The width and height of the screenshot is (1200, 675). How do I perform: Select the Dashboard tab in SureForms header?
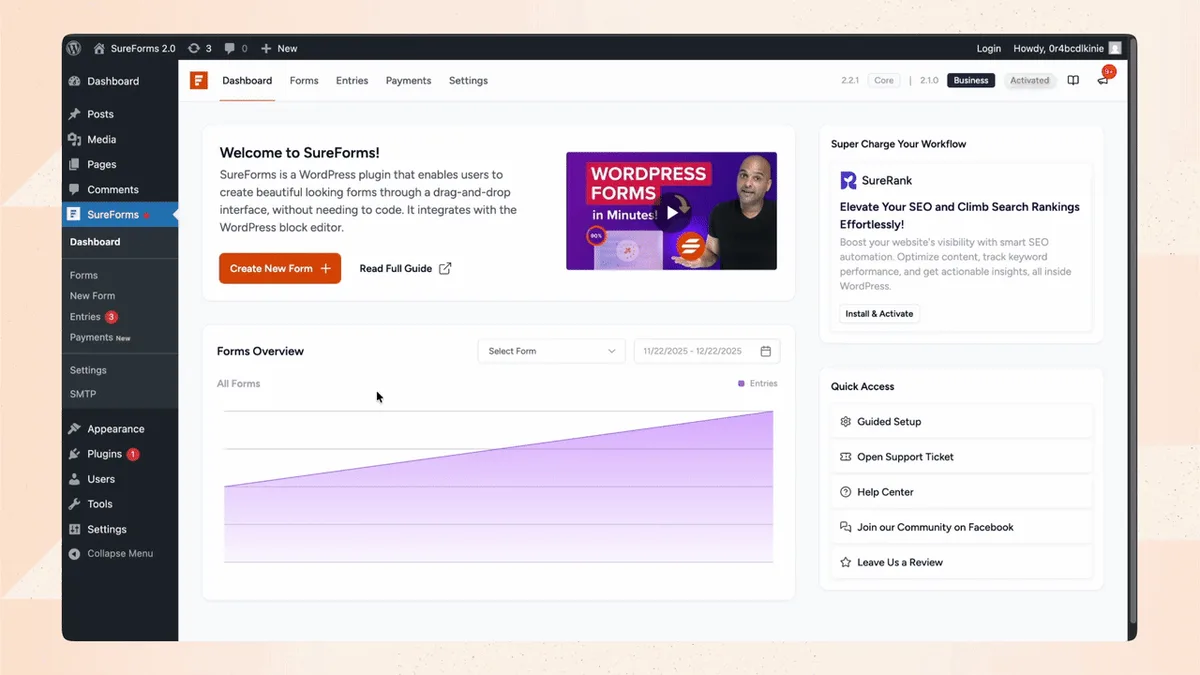click(247, 80)
